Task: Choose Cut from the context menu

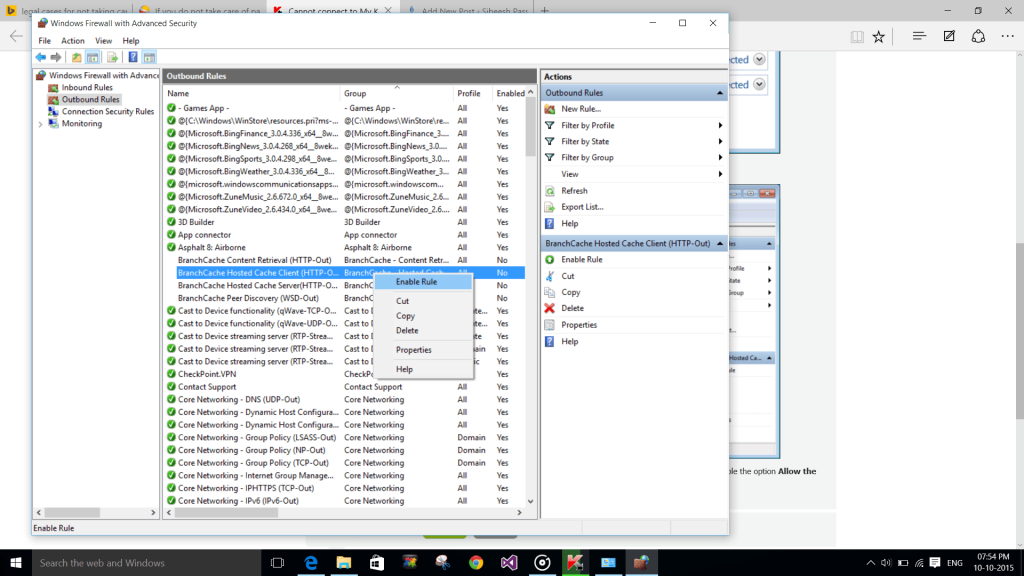Action: click(x=423, y=301)
